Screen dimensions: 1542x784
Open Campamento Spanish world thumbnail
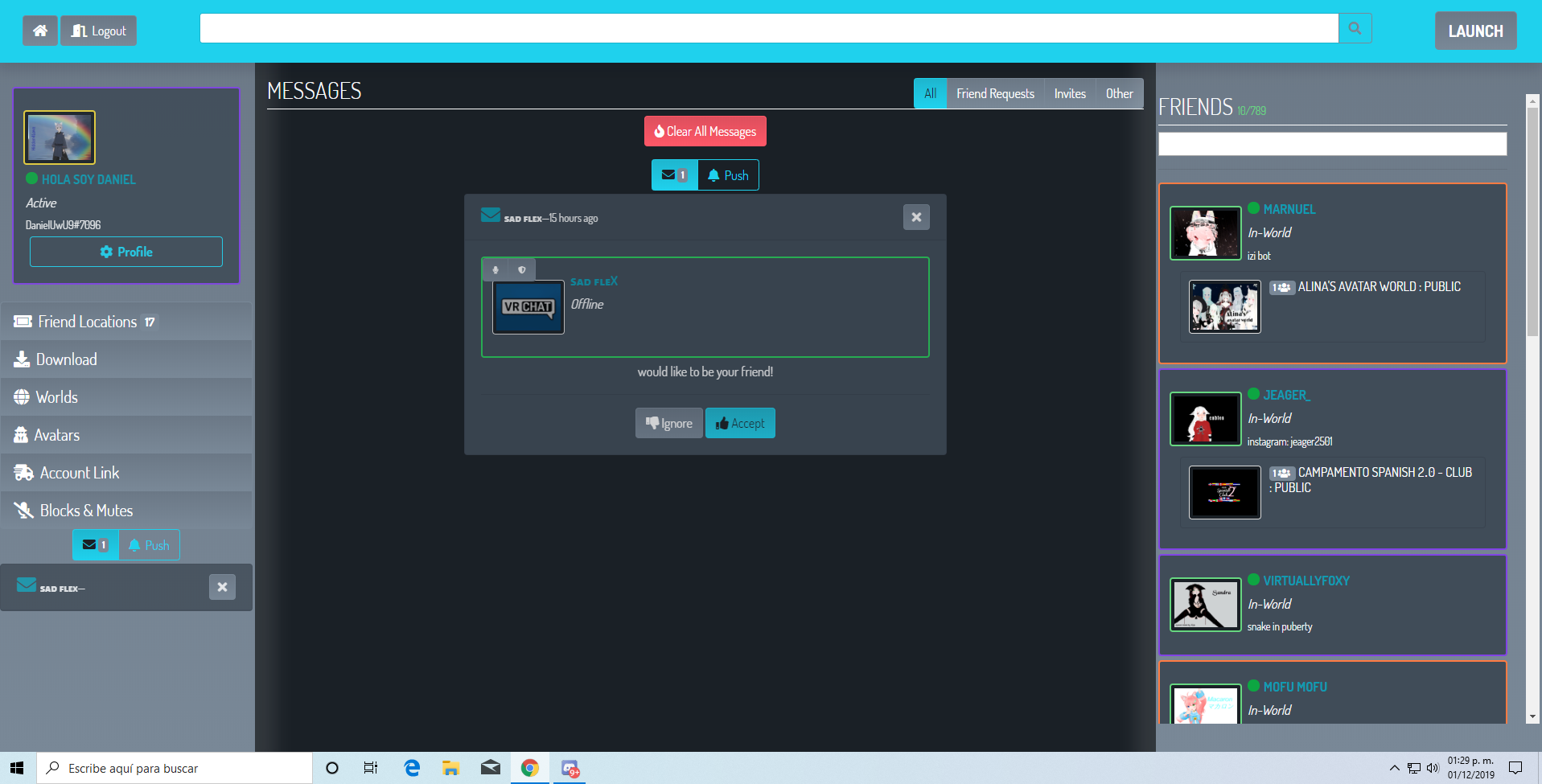(1225, 492)
